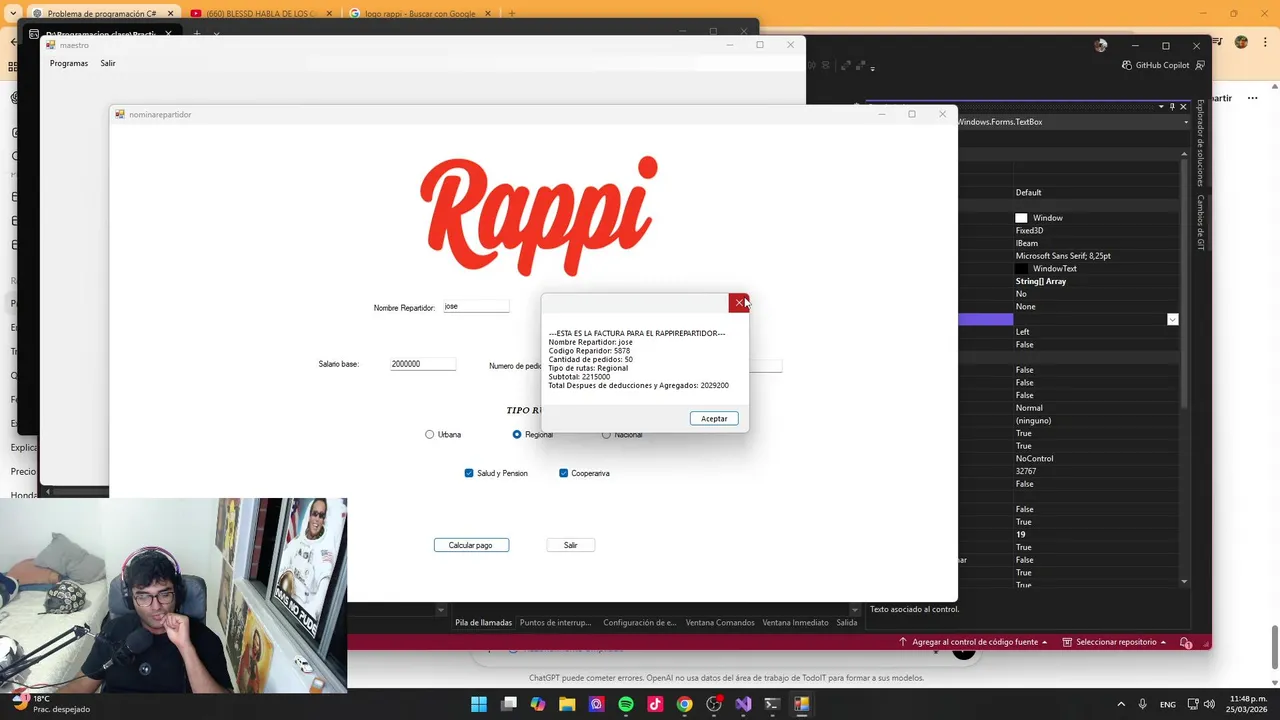Open the Chrome three-dot menu
Image resolution: width=1280 pixels, height=720 pixels.
(1264, 42)
